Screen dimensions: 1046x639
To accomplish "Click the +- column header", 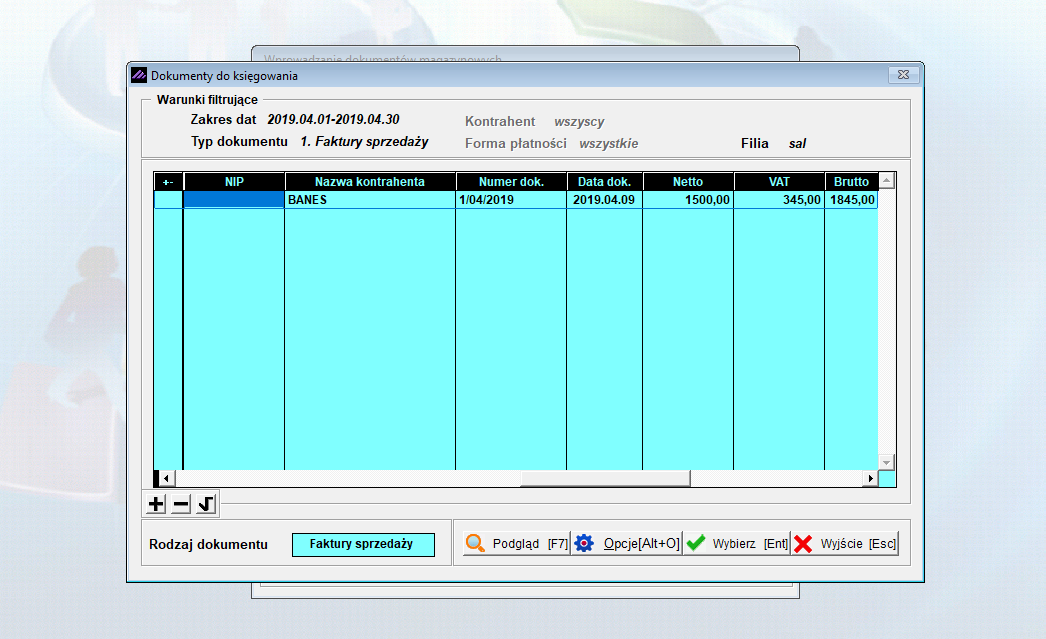I will 168,181.
